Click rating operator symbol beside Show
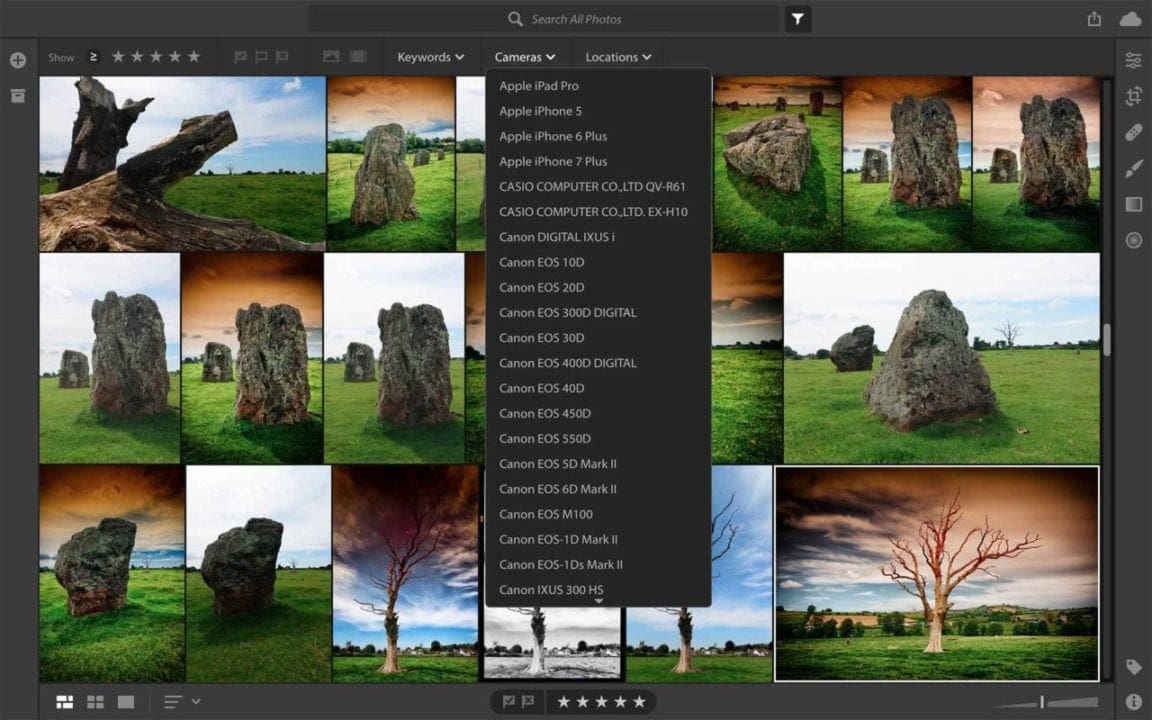 (x=93, y=57)
